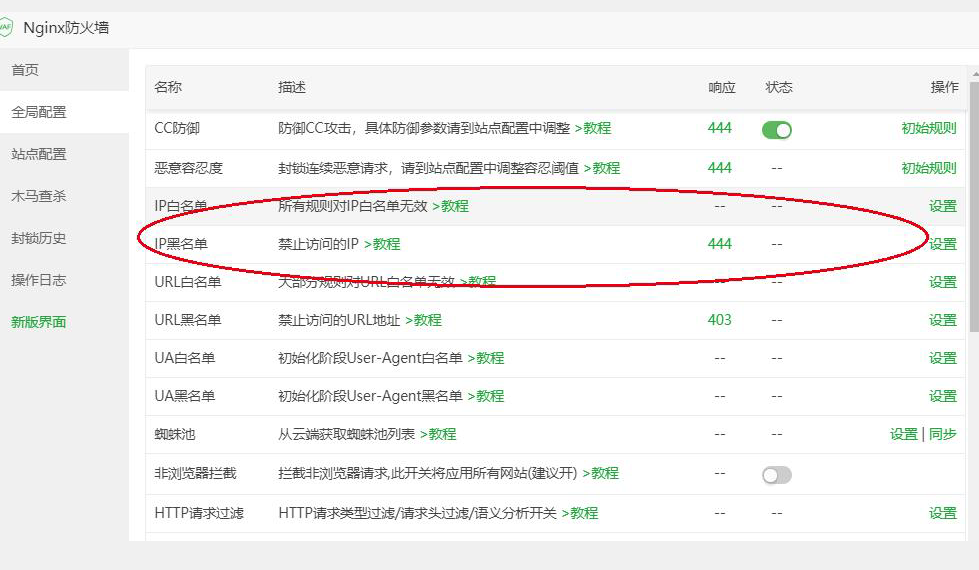Click the vertical scrollbar of the table
979x570 pixels.
pyautogui.click(x=974, y=206)
